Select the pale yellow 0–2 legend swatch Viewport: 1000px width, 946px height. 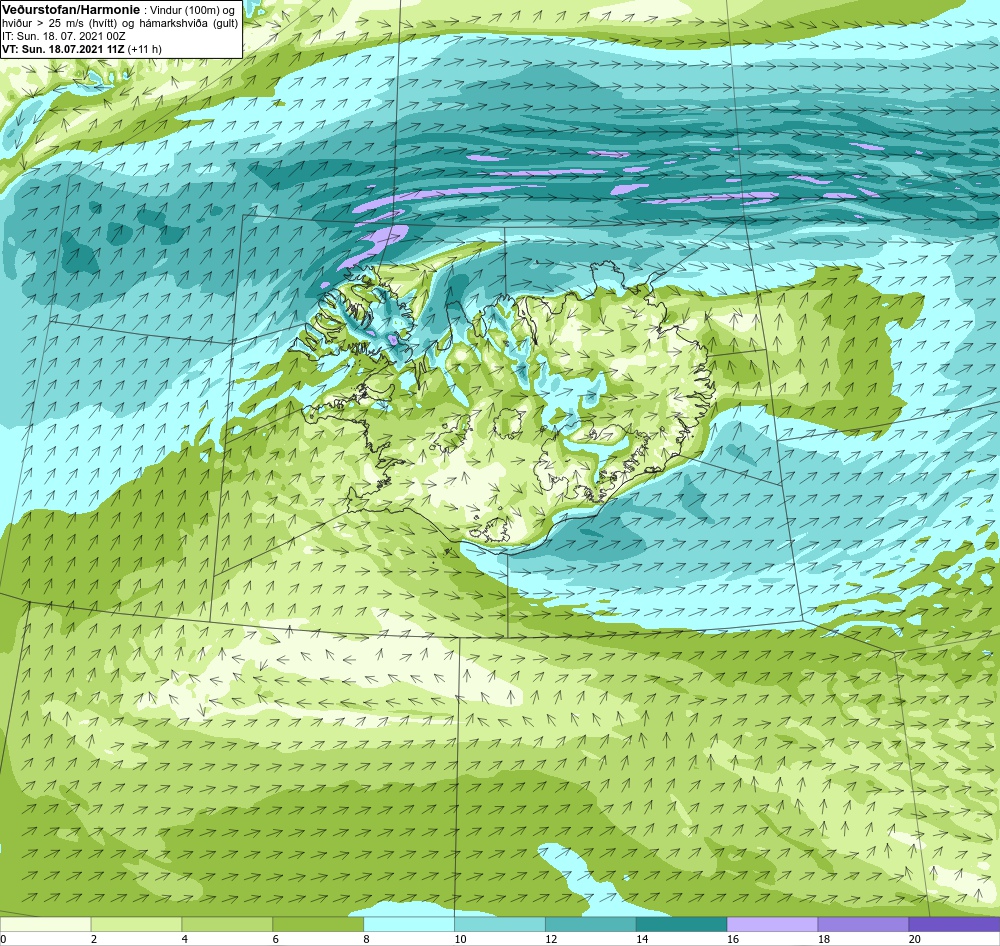pos(45,924)
